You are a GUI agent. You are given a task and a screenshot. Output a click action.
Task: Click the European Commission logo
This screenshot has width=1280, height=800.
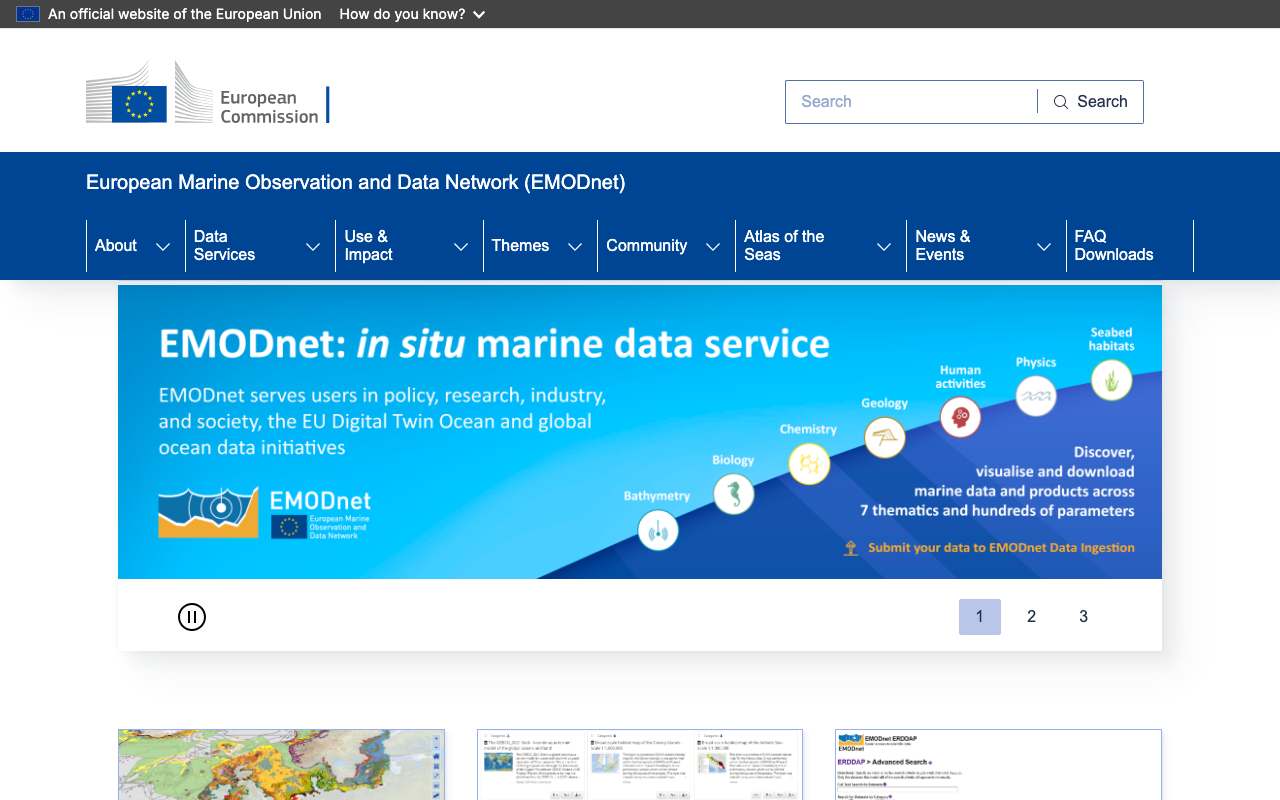(x=208, y=93)
